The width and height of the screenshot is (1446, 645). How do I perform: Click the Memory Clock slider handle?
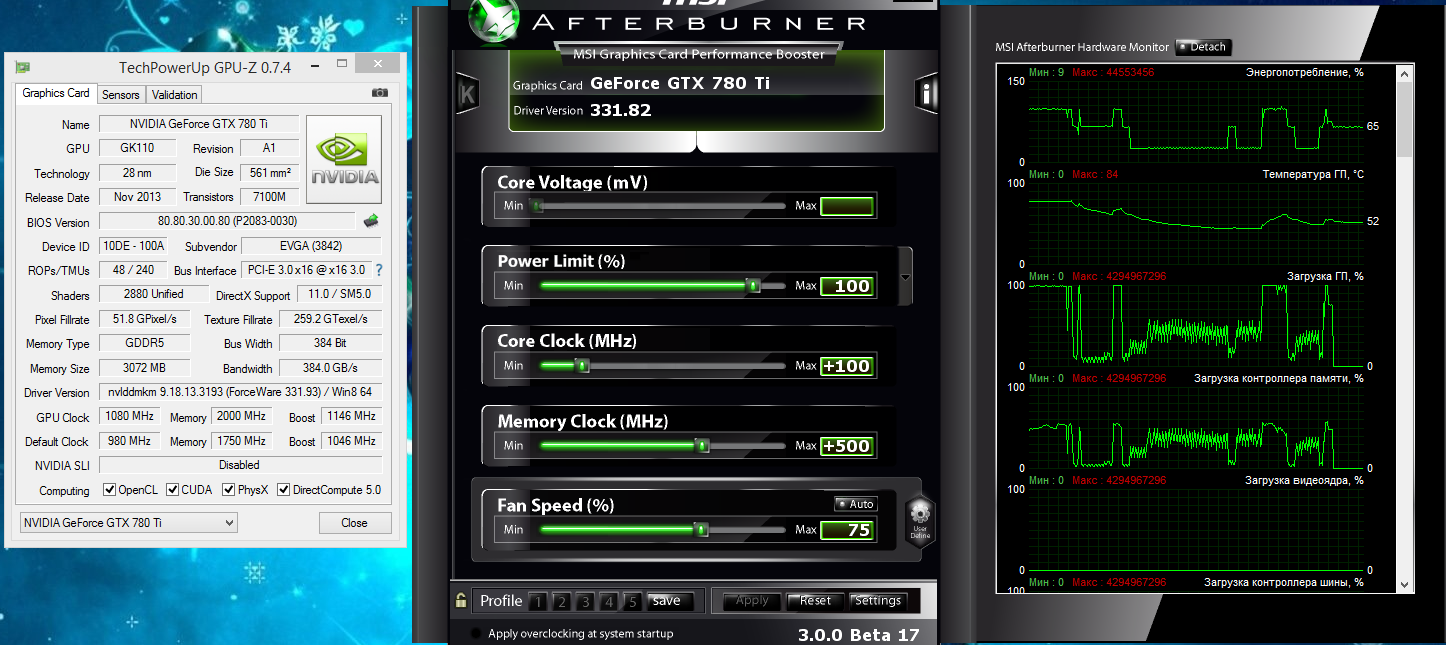[x=703, y=446]
